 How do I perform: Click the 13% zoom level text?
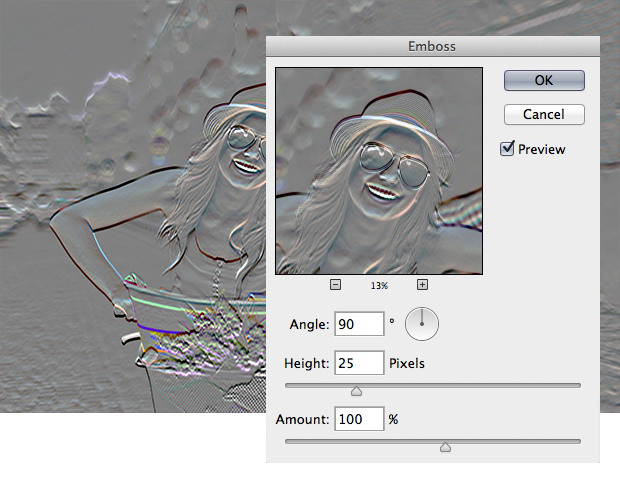[379, 285]
